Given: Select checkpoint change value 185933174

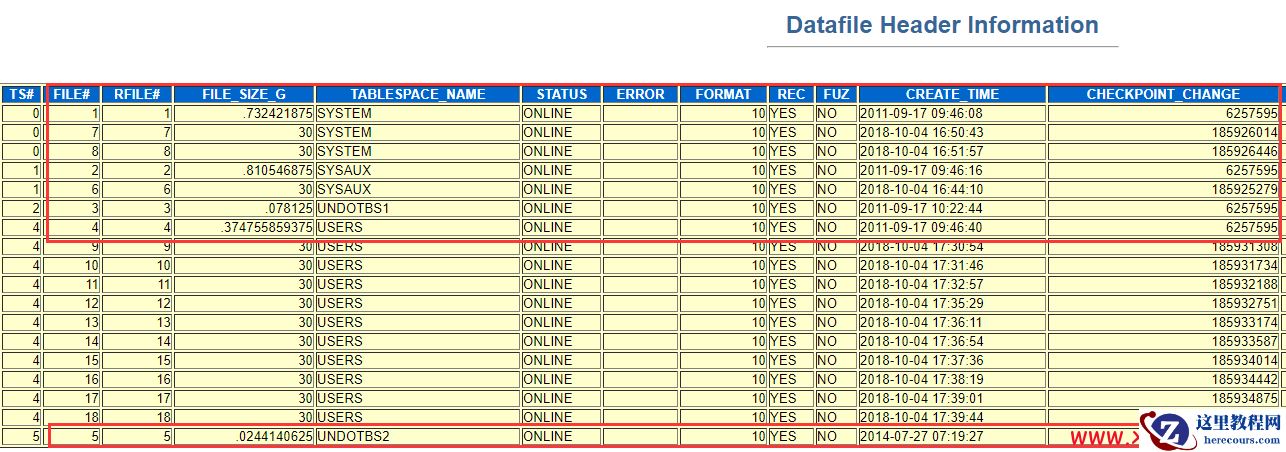Looking at the screenshot, I should tap(1245, 322).
